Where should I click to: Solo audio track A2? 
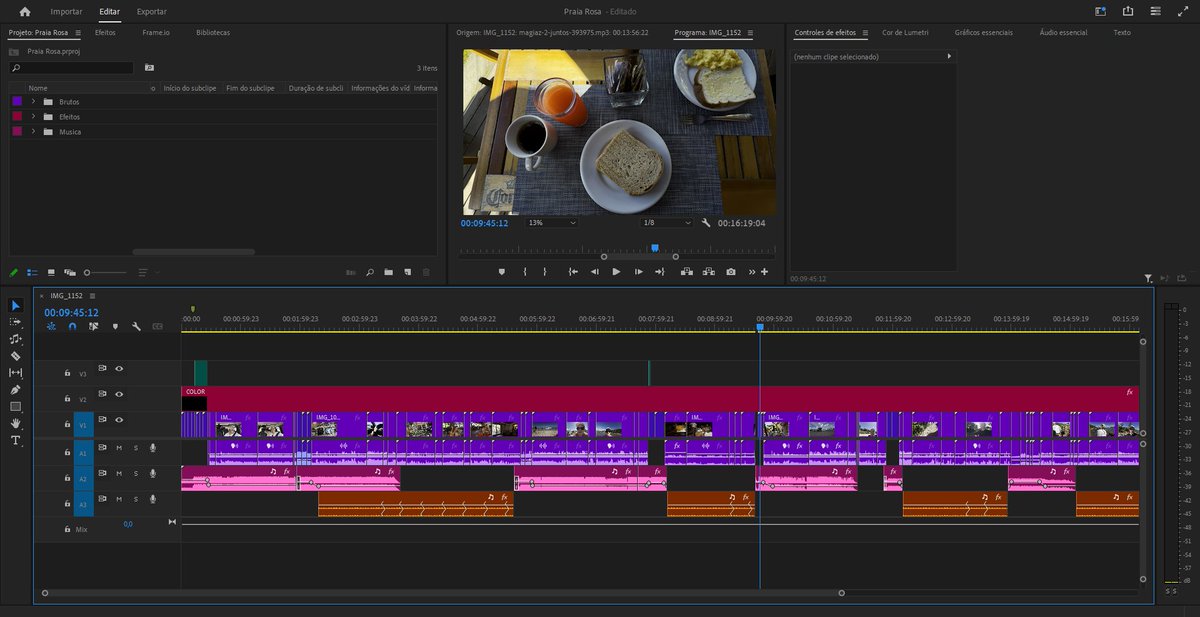136,473
